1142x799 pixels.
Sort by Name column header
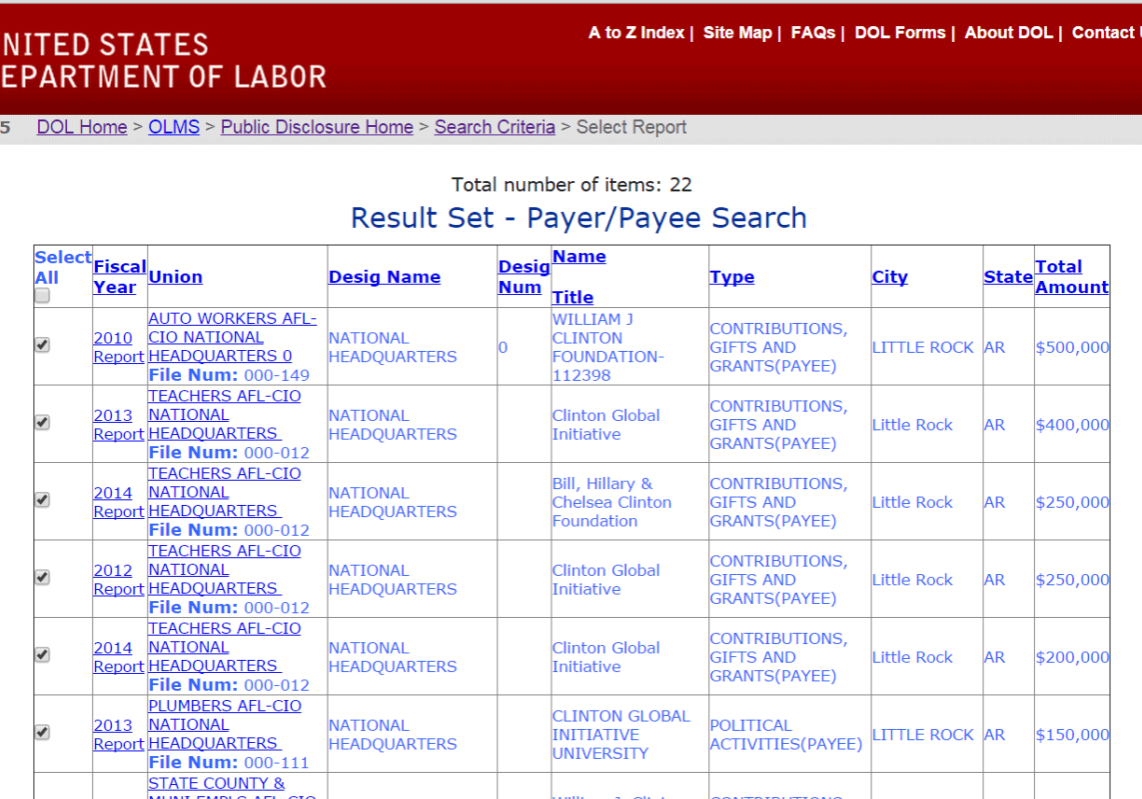[x=579, y=256]
